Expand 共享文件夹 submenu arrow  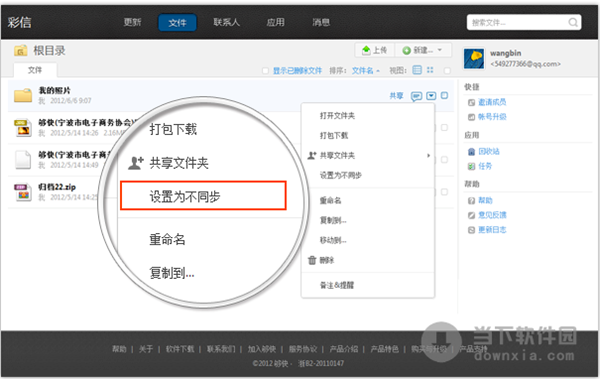[429, 155]
